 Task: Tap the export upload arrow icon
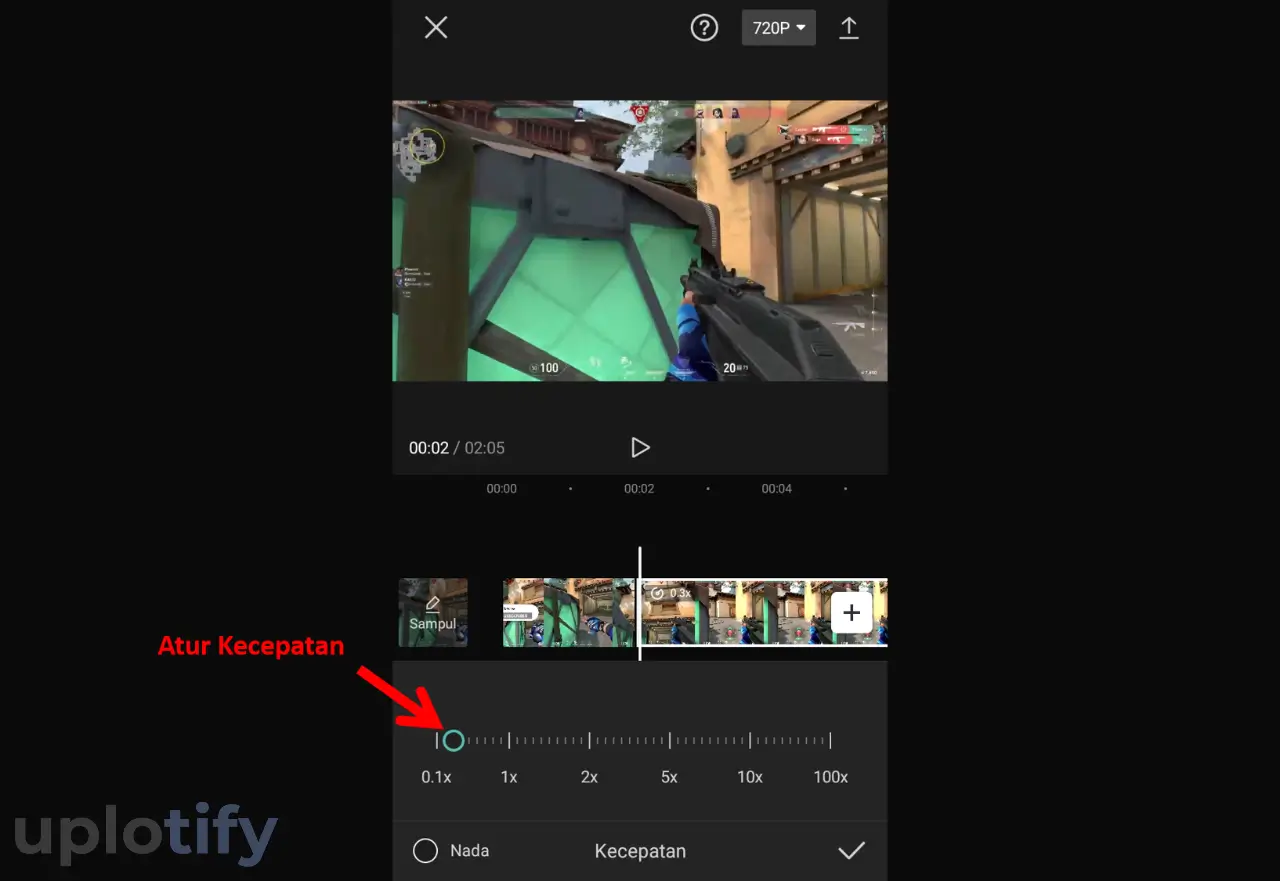point(849,28)
